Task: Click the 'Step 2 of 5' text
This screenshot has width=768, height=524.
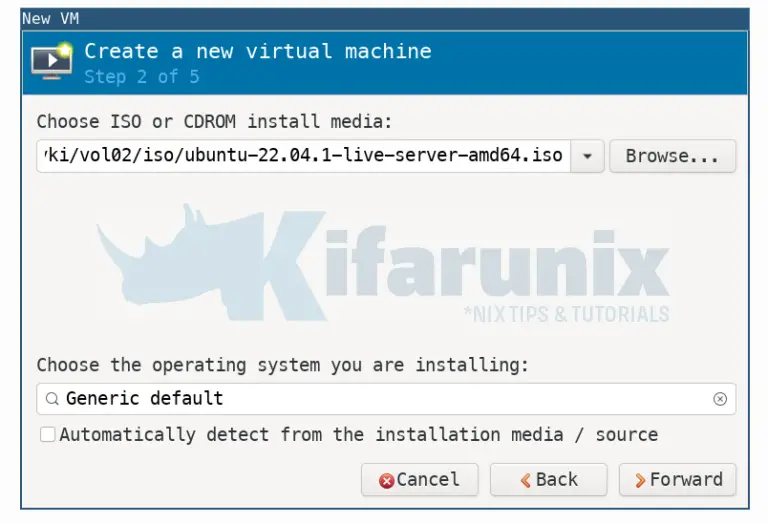Action: click(142, 77)
